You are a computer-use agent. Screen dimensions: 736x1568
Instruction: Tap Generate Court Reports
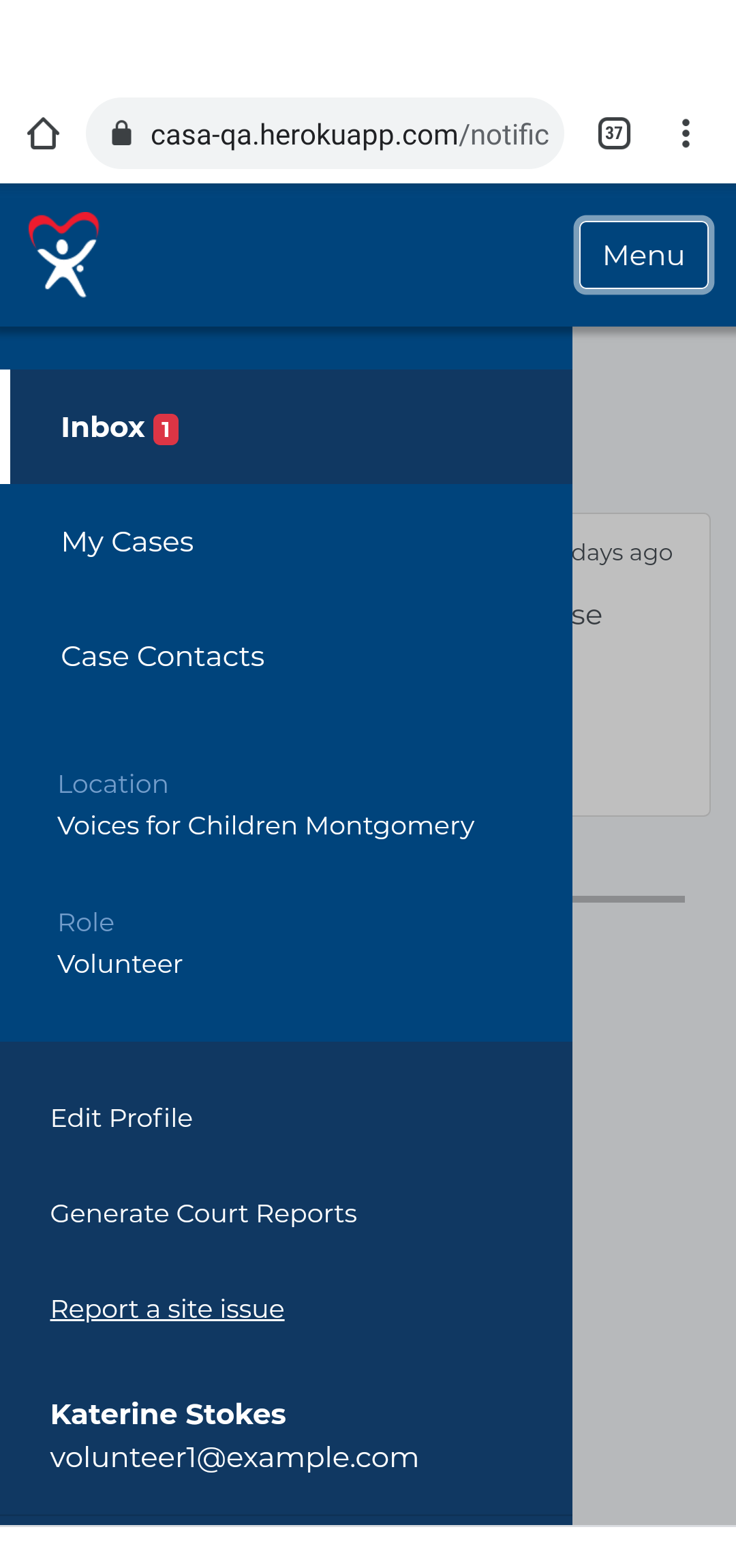coord(203,1214)
